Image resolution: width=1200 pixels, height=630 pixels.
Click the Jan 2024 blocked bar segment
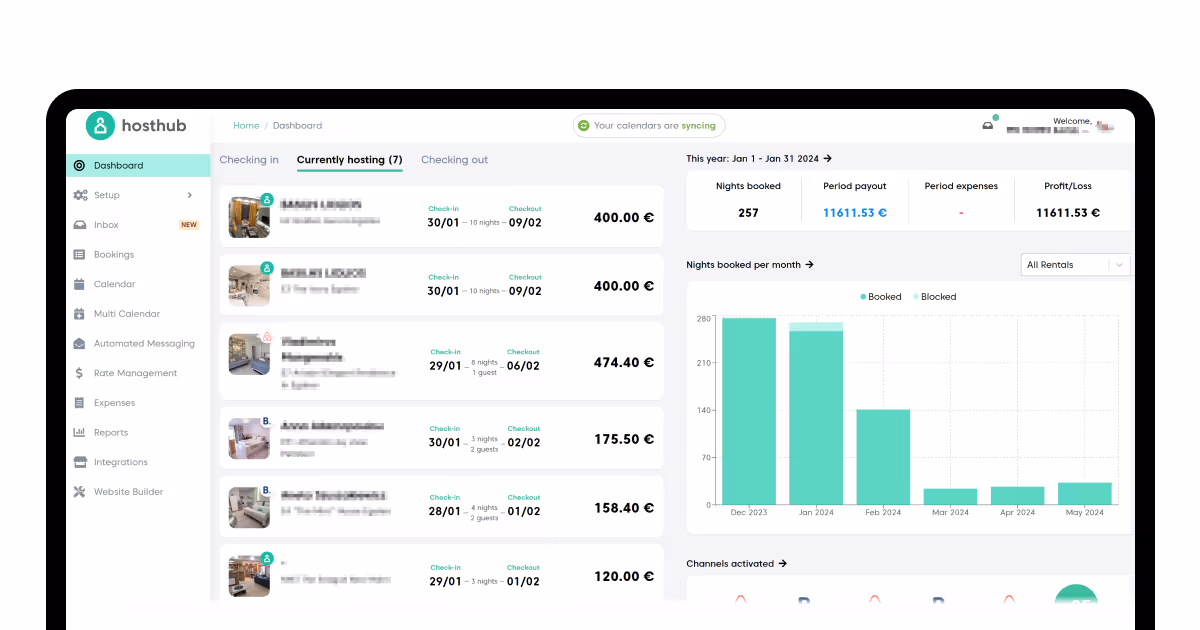(816, 327)
